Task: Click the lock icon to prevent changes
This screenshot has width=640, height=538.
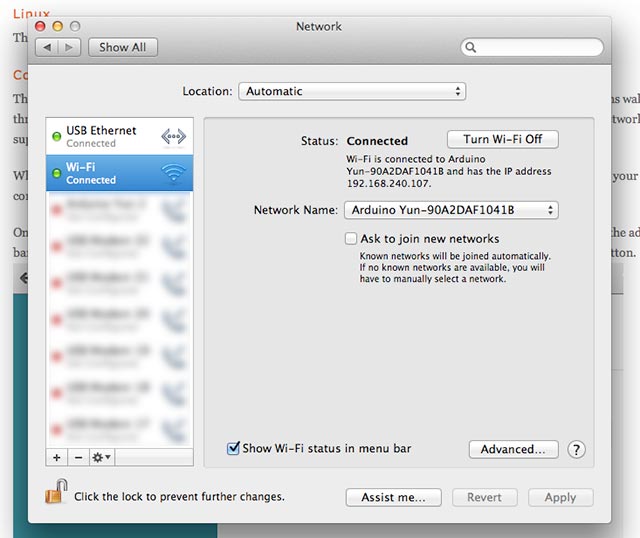Action: [x=56, y=492]
